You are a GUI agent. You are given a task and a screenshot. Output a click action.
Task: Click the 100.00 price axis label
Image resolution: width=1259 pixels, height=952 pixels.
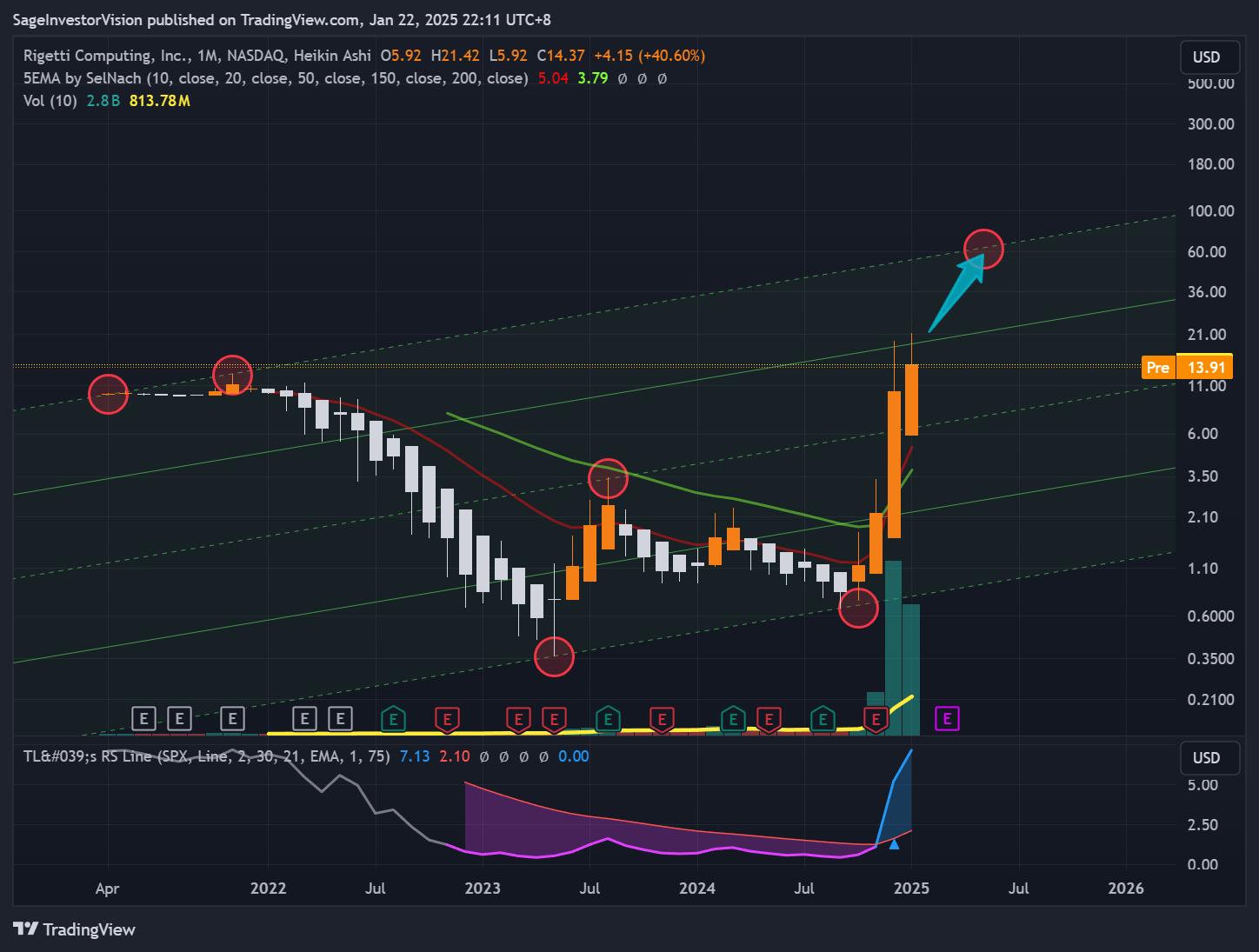tap(1211, 211)
